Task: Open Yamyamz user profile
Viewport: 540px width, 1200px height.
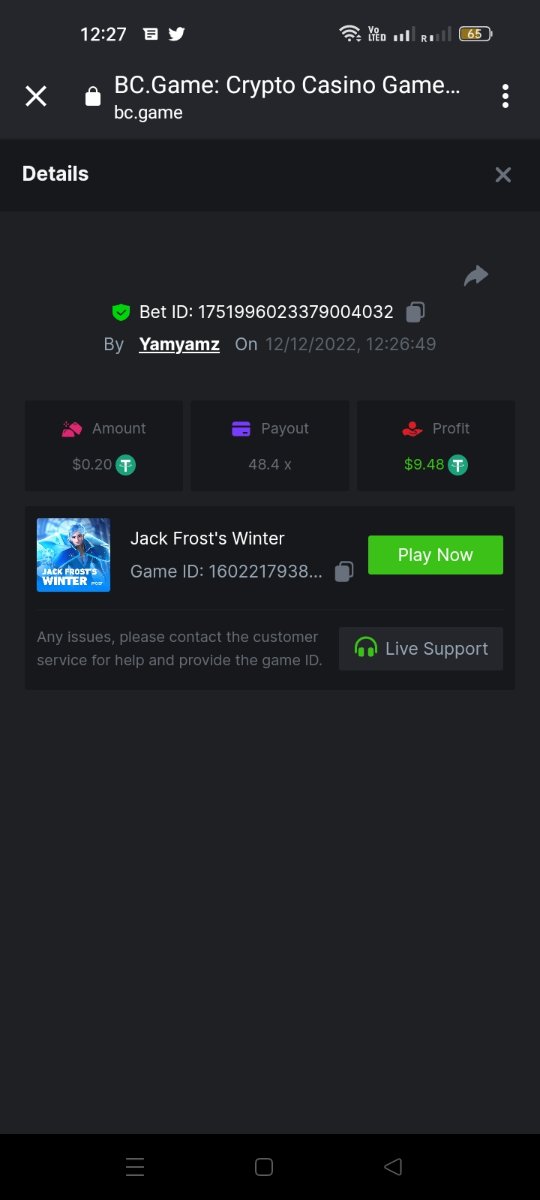Action: point(179,344)
